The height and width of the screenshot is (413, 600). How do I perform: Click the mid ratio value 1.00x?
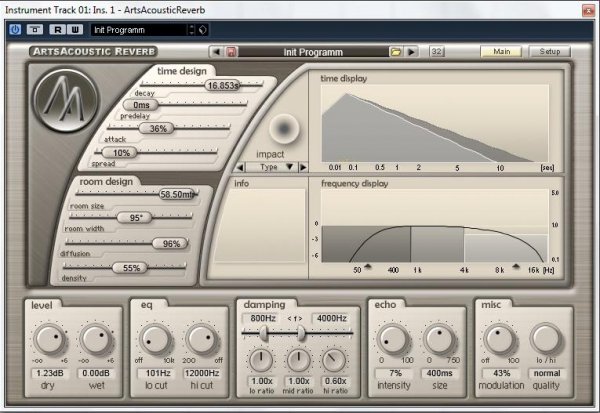point(298,381)
